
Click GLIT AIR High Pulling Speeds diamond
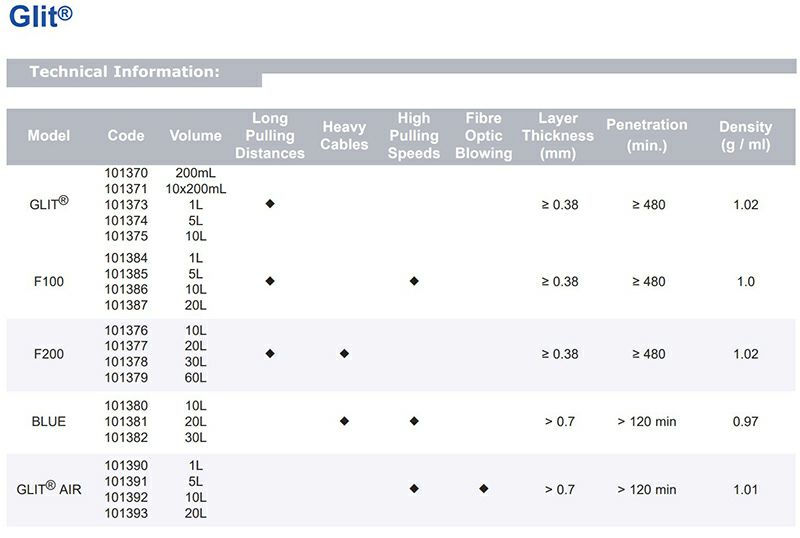tap(414, 489)
